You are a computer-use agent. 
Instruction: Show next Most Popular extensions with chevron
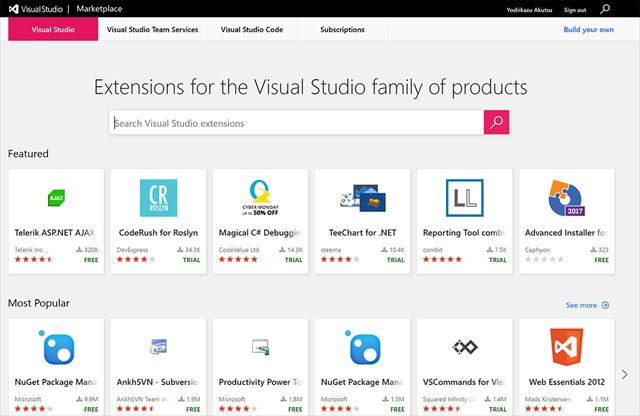624,374
